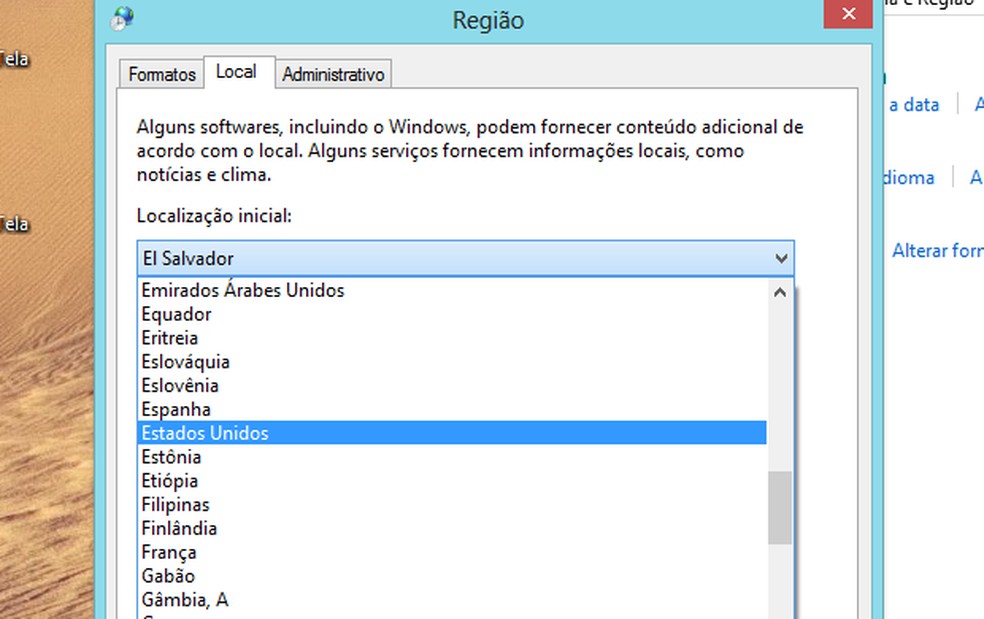Click the Região globe clock title icon

point(122,18)
